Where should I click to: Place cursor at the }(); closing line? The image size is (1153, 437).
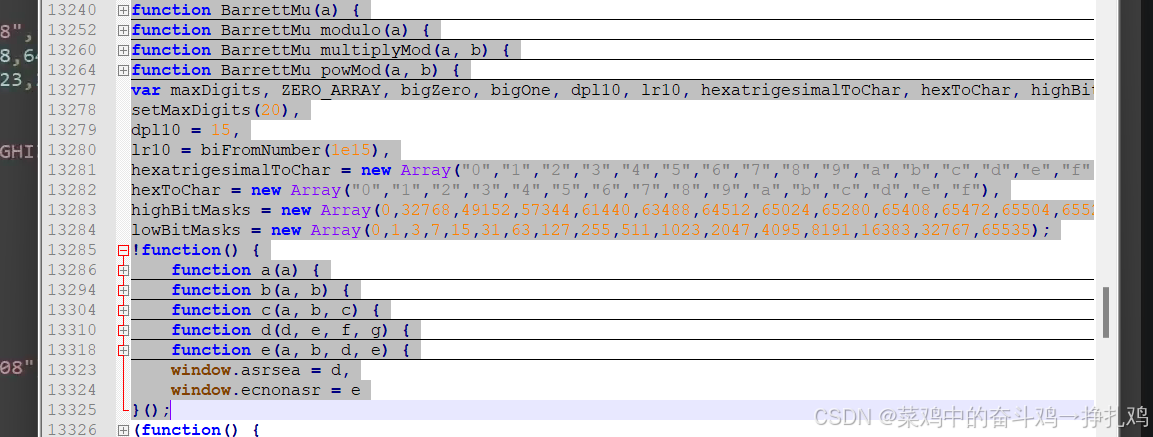tap(151, 410)
